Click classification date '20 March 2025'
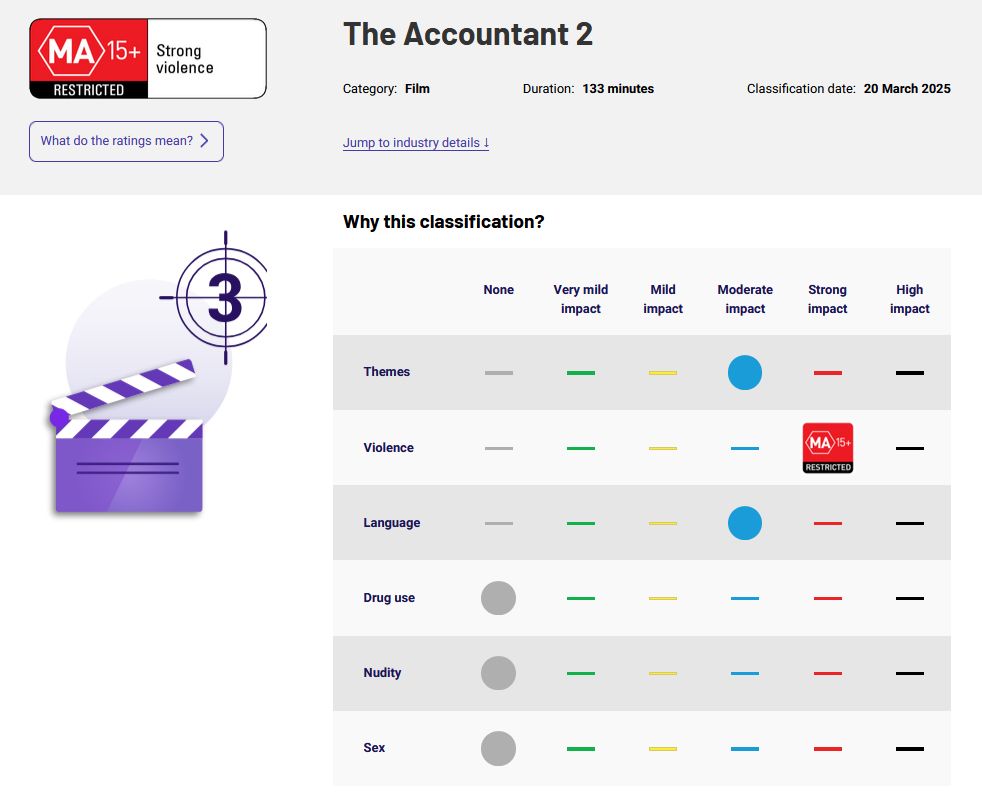982x805 pixels. [x=907, y=89]
